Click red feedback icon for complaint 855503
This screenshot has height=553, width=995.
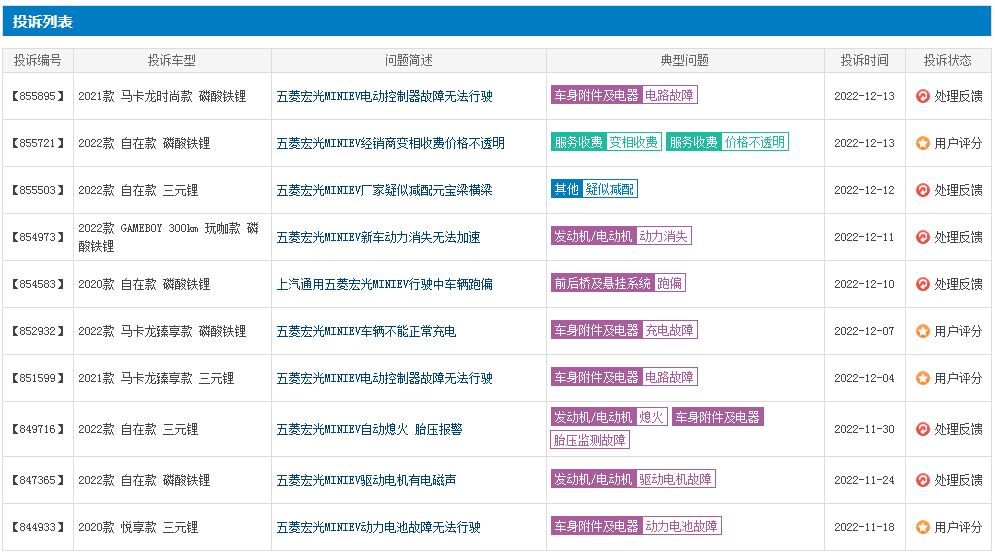pyautogui.click(x=923, y=190)
